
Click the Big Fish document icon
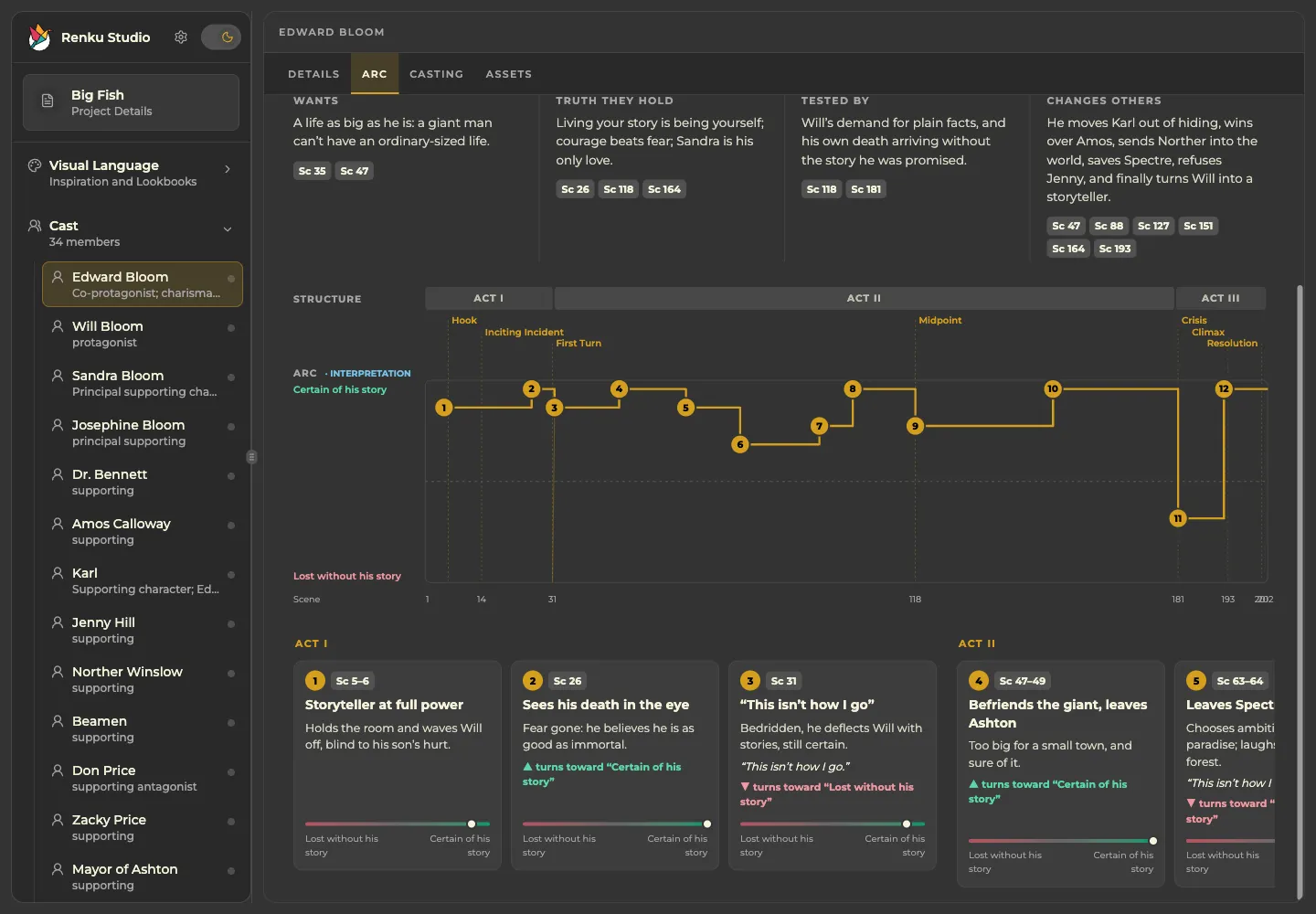48,101
